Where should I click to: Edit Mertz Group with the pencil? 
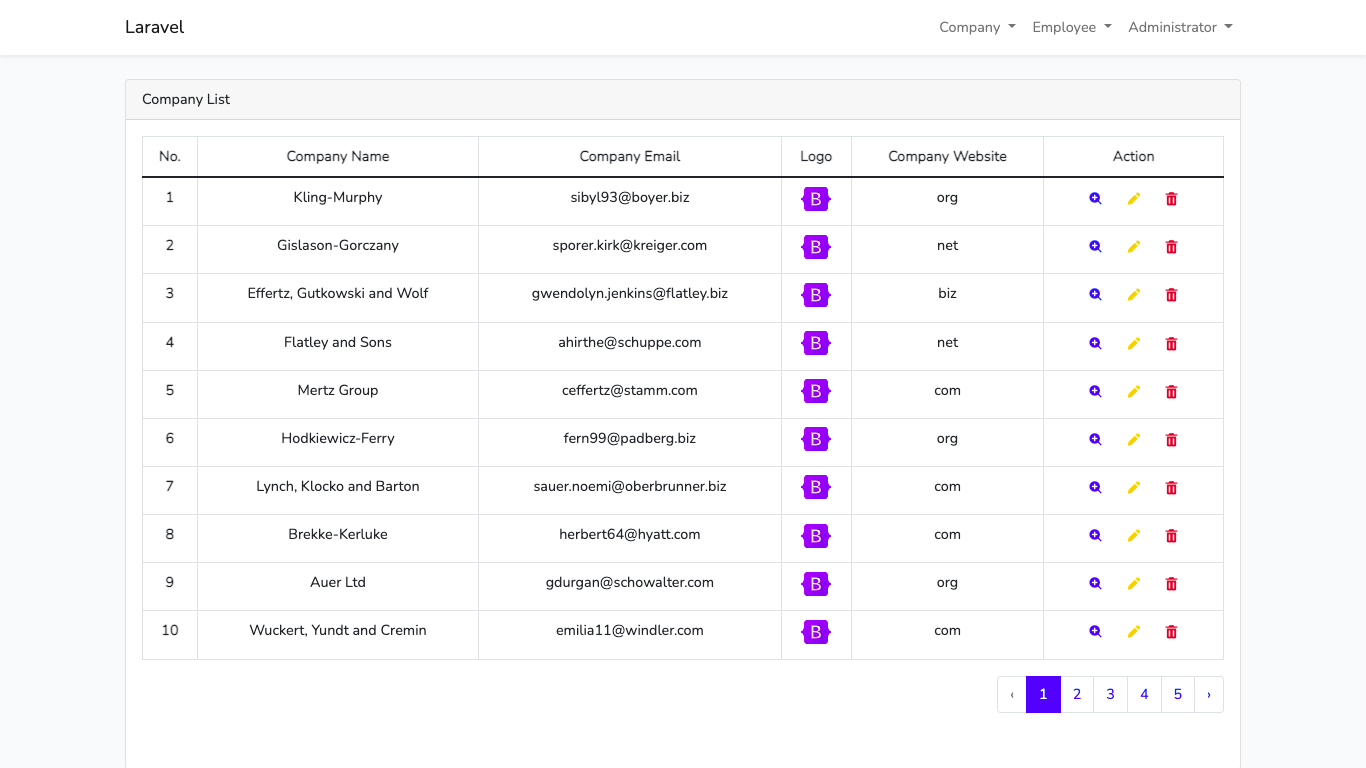point(1133,392)
